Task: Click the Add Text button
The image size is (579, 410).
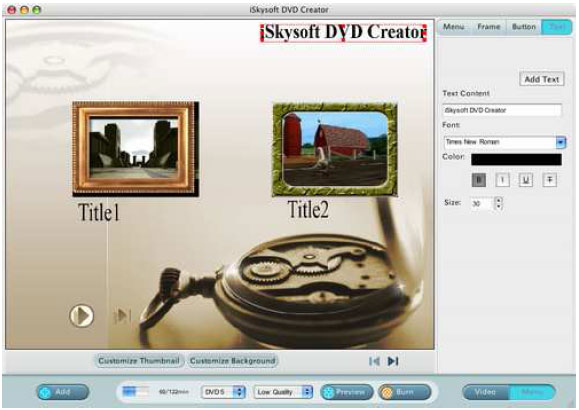Action: 542,79
